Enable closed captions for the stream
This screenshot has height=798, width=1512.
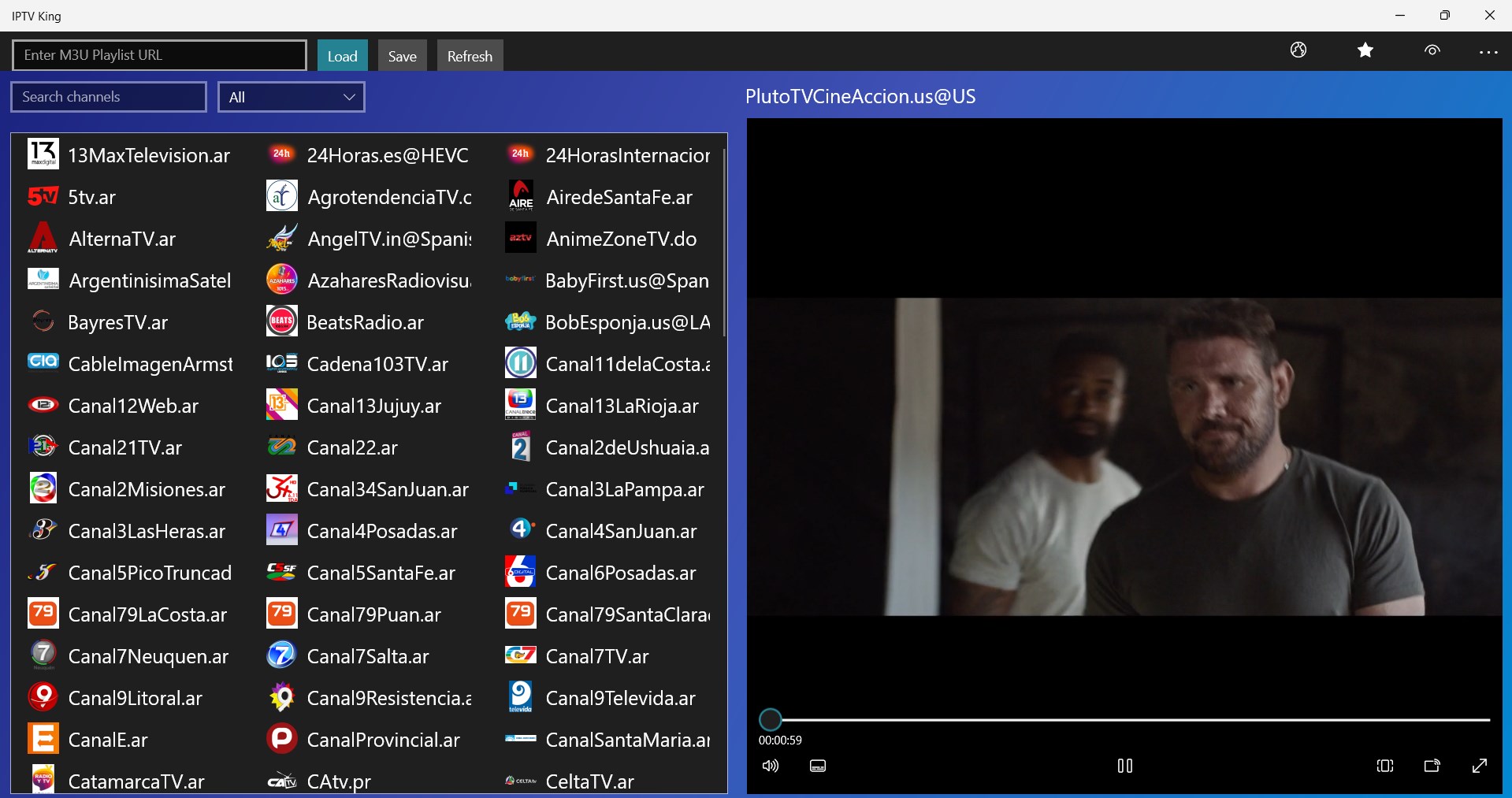click(x=818, y=766)
